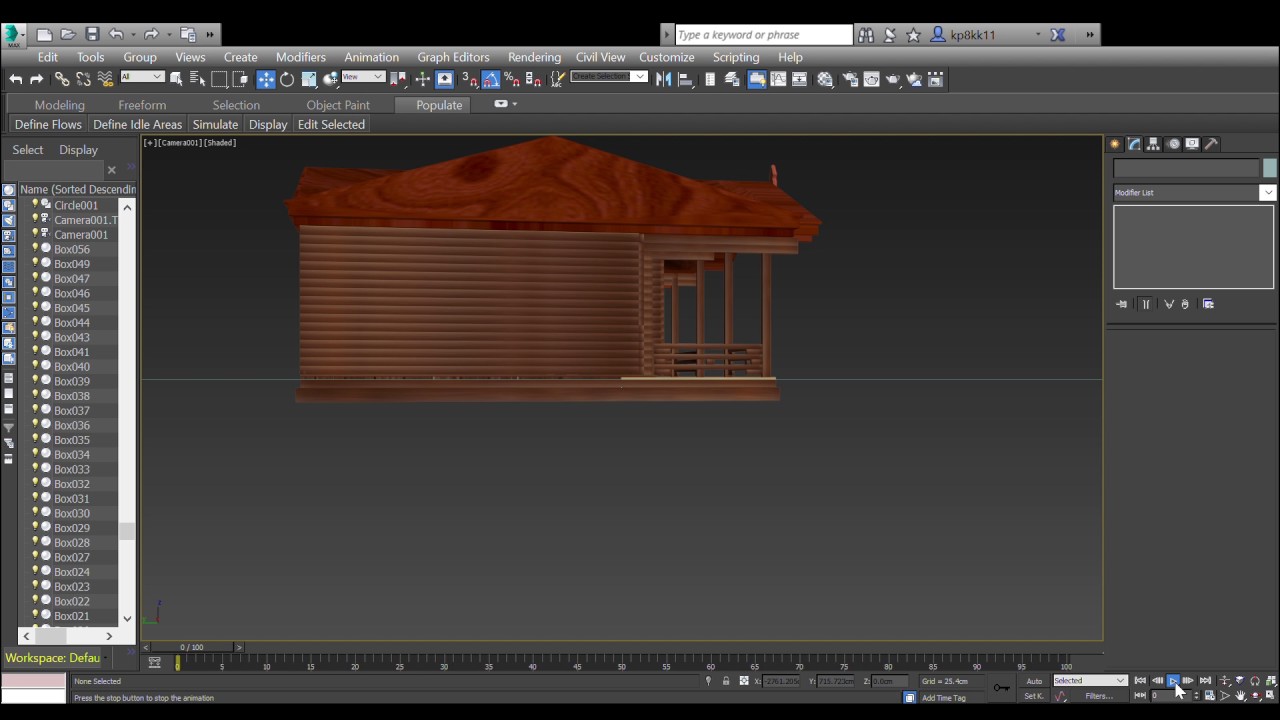The height and width of the screenshot is (720, 1280).
Task: Click Go to End playback button
Action: point(1205,681)
